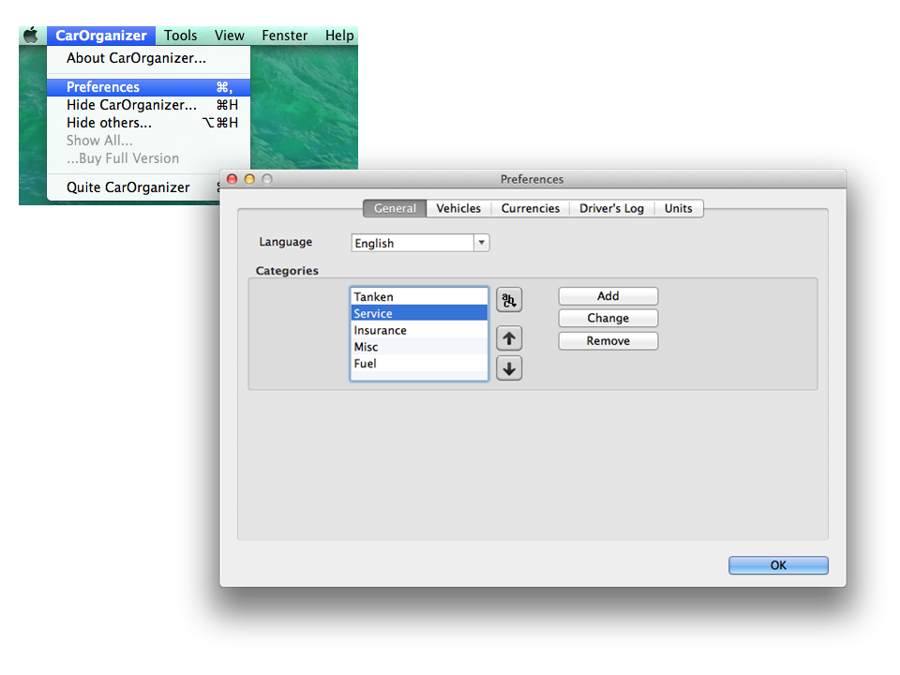Viewport: 900px width, 675px height.
Task: Move selected category up with arrow
Action: click(509, 339)
